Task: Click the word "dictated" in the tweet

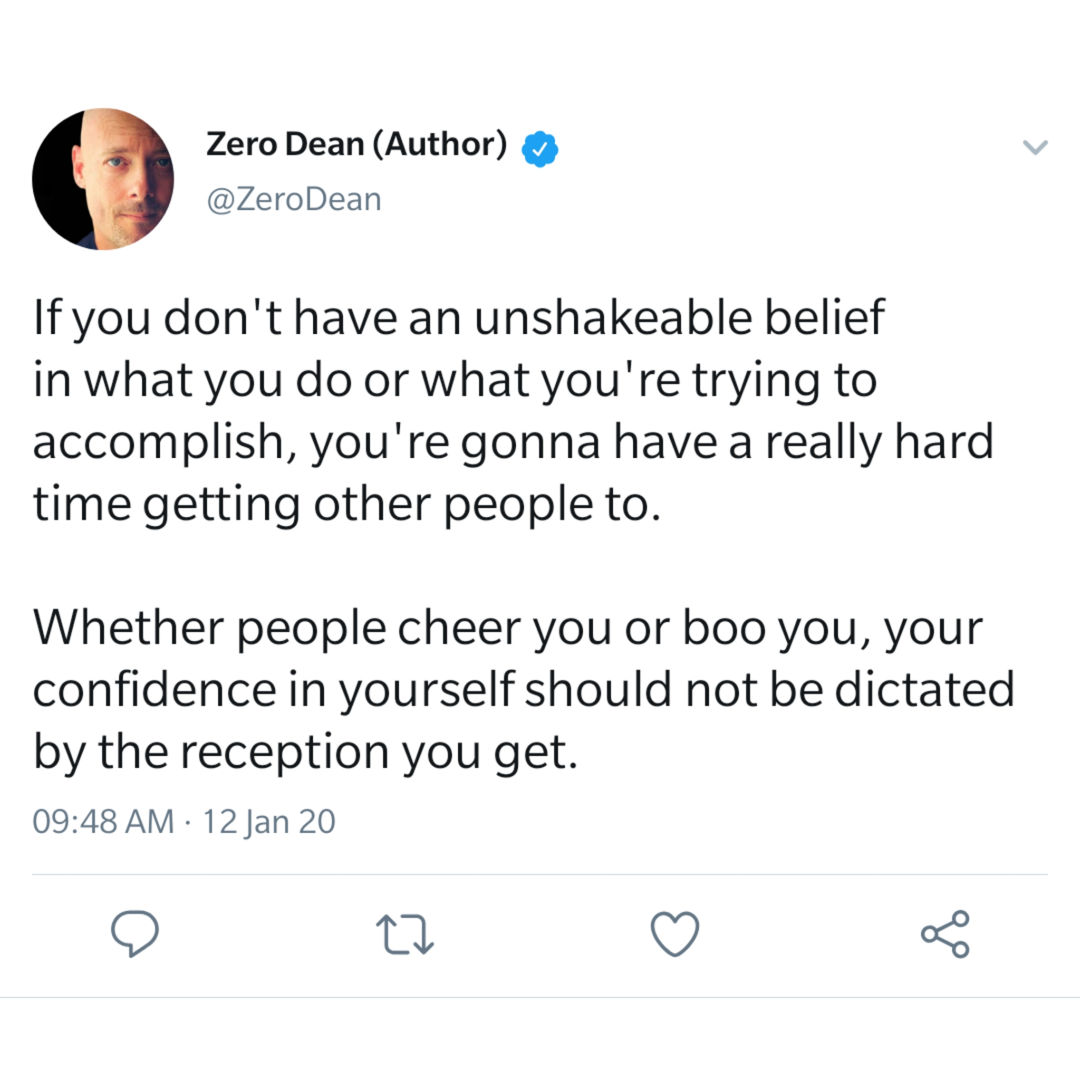Action: click(924, 689)
